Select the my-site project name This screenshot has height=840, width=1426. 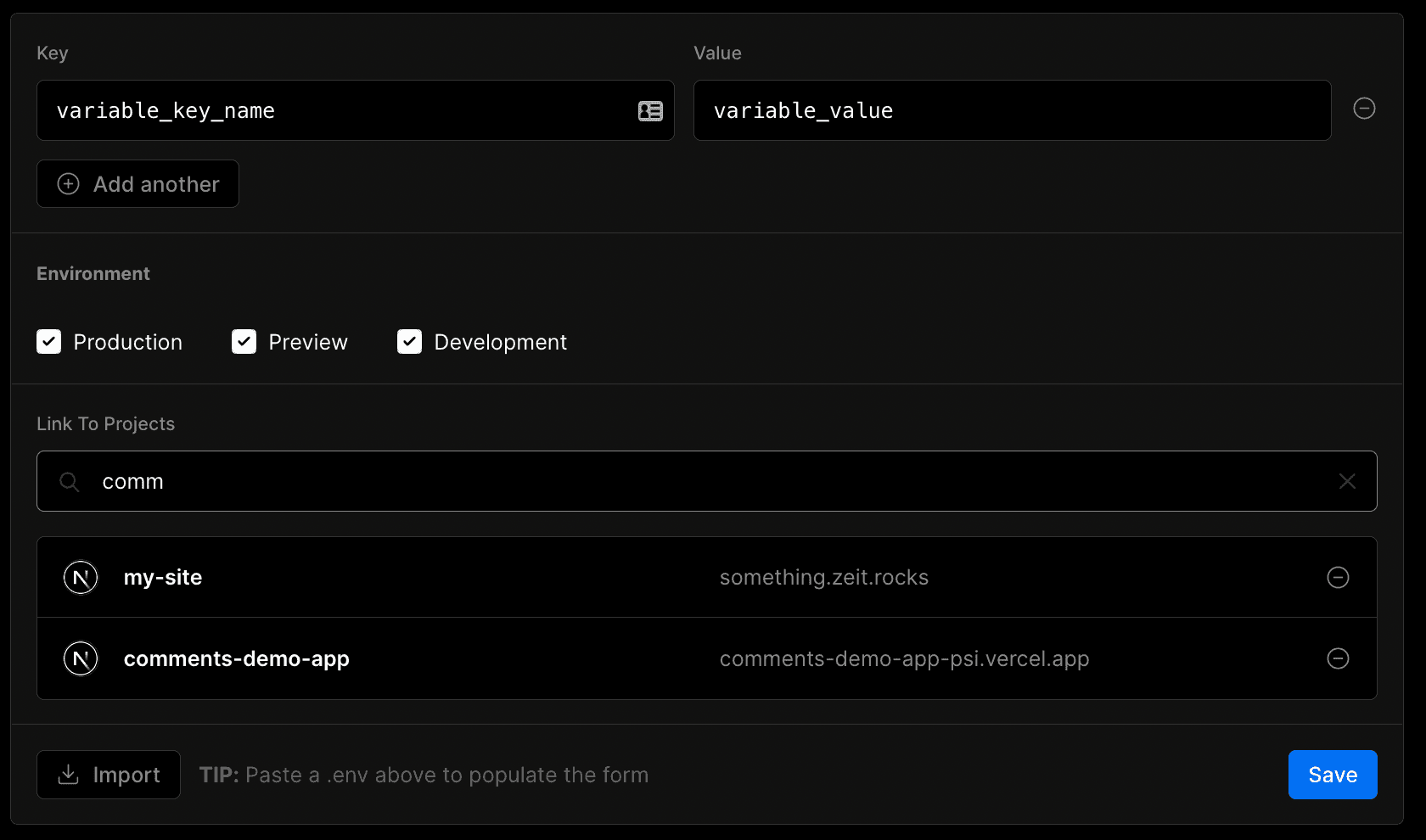point(163,578)
